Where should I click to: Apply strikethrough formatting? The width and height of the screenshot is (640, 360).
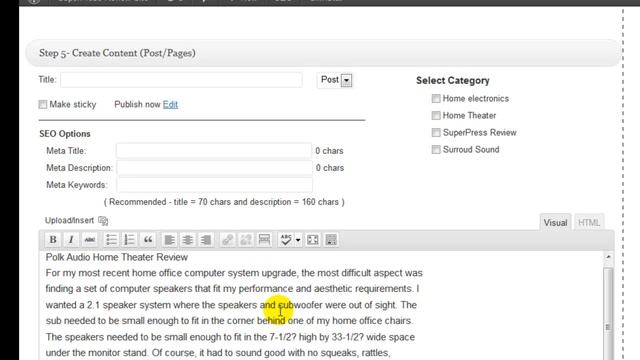click(89, 240)
